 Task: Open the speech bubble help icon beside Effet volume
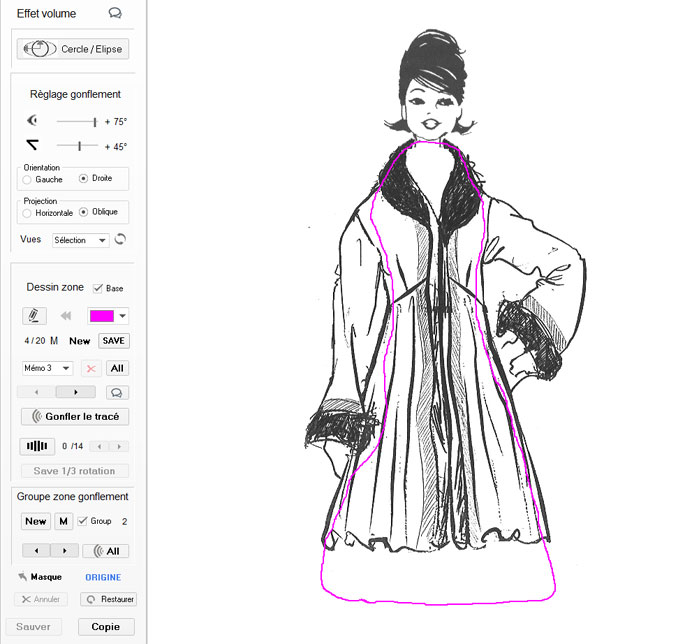coord(115,14)
